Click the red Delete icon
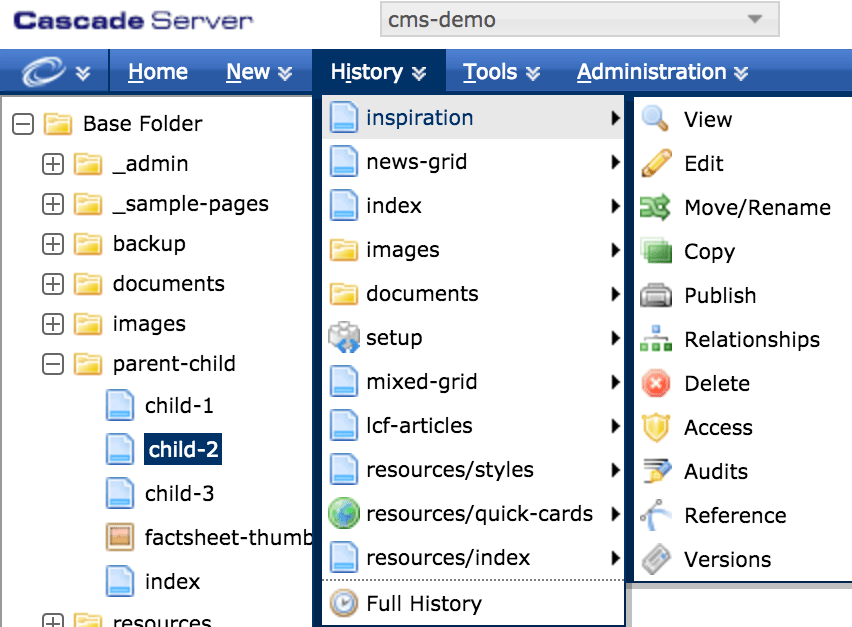Image resolution: width=852 pixels, height=627 pixels. tap(656, 384)
